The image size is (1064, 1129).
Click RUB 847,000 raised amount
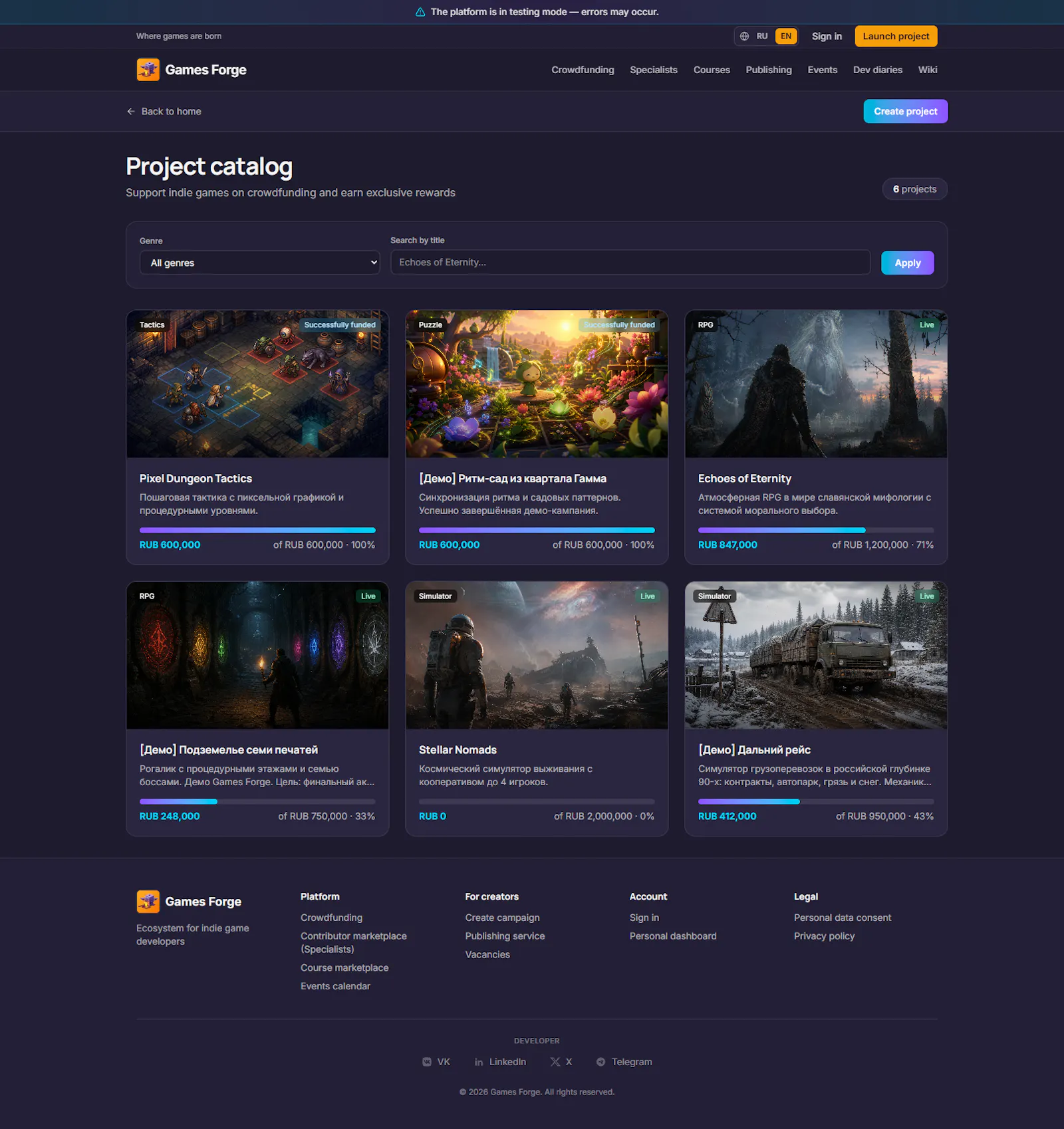728,545
